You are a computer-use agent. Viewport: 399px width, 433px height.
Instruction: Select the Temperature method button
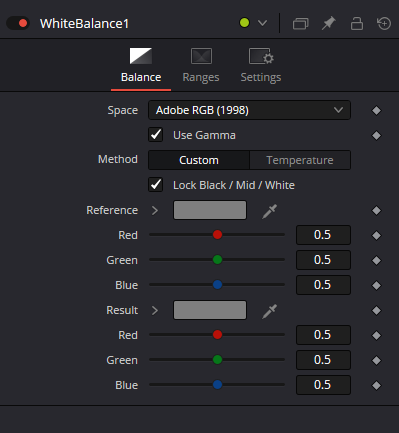point(300,160)
